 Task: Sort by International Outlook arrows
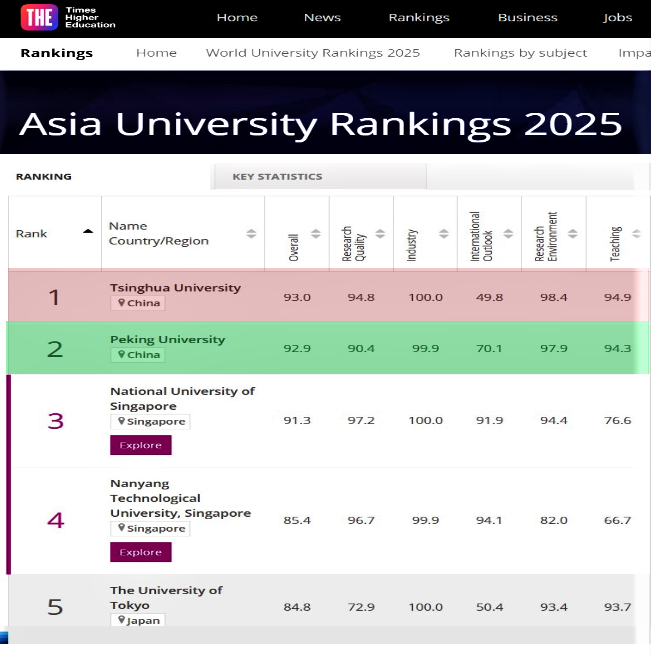coord(508,233)
